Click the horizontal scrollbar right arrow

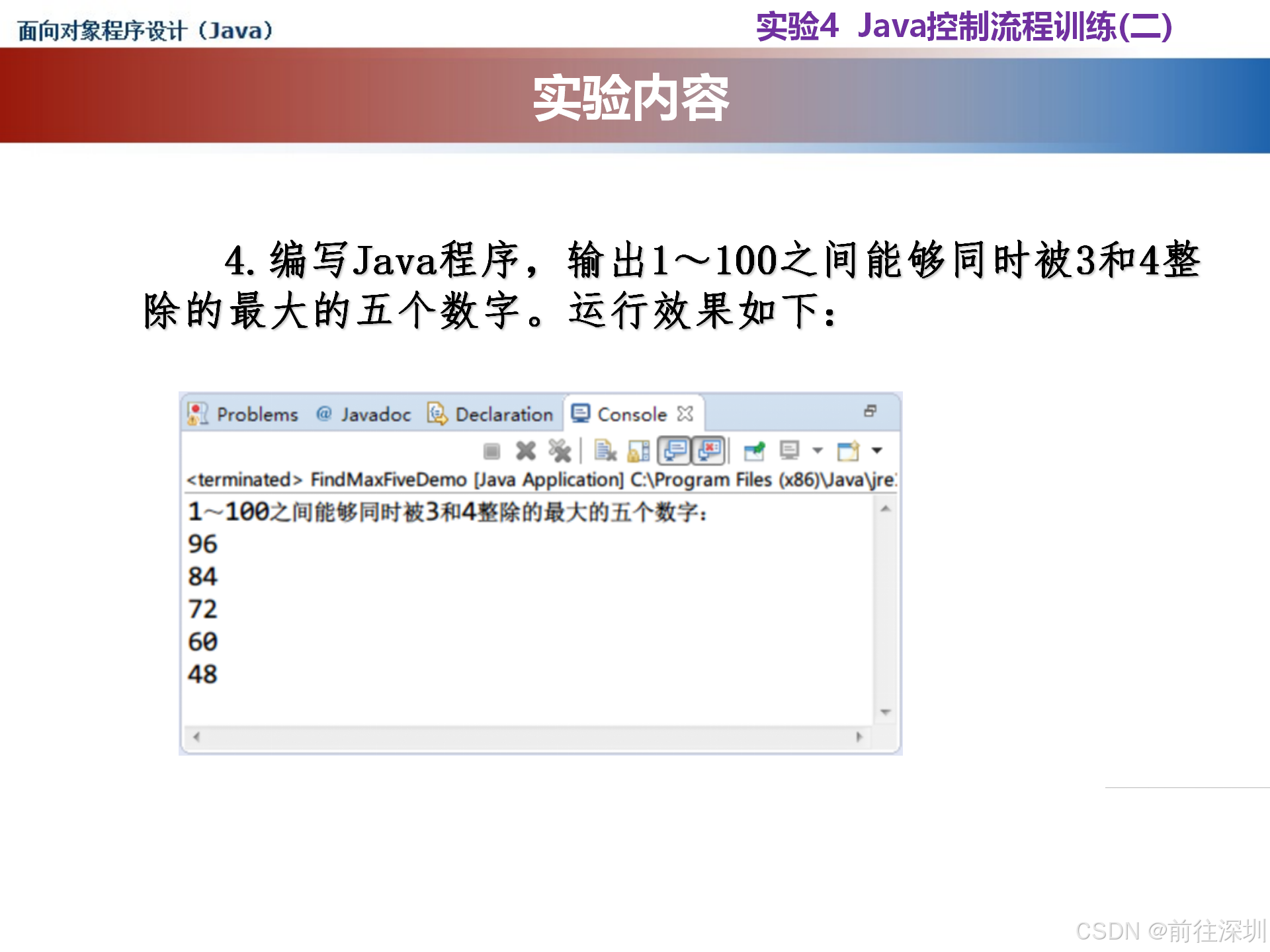(x=859, y=736)
